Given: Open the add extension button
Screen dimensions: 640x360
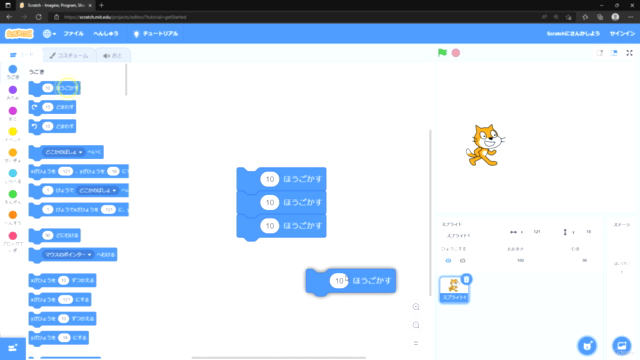Looking at the screenshot, I should 13,348.
